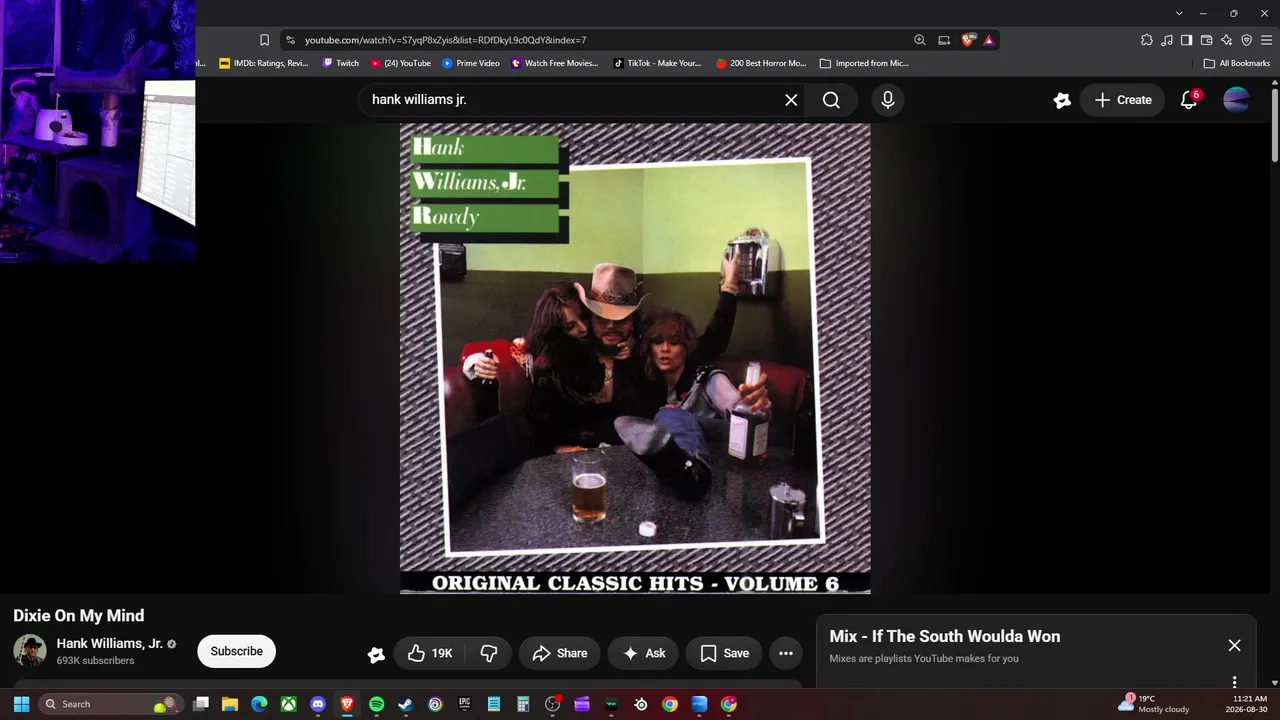The image size is (1280, 720).
Task: Click the YouTube Create button
Action: [x=1123, y=100]
